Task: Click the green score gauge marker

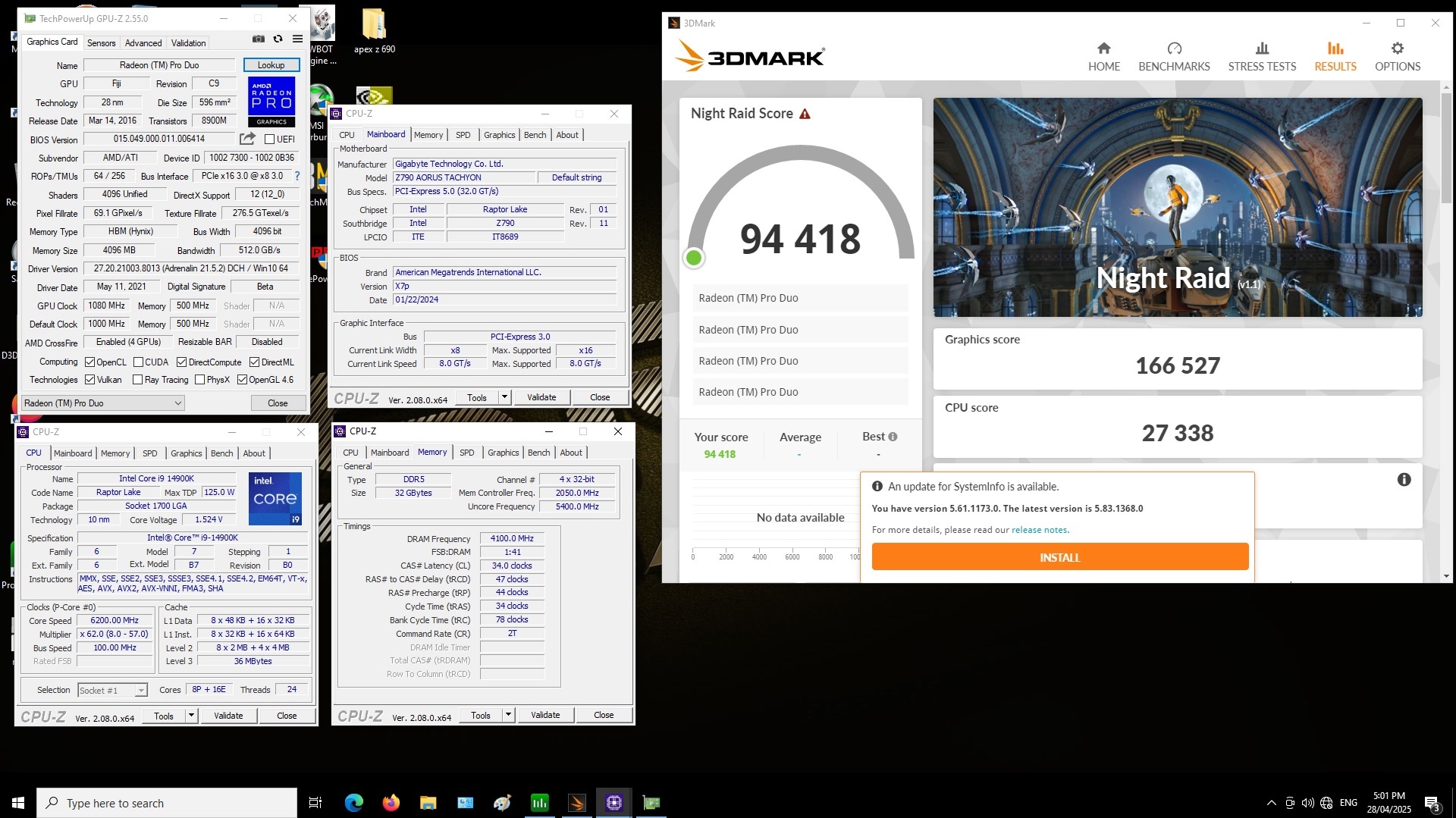Action: click(x=693, y=258)
